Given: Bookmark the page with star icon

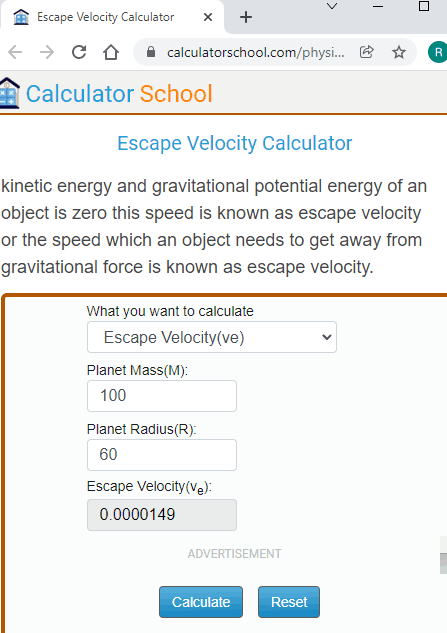Looking at the screenshot, I should pos(399,52).
